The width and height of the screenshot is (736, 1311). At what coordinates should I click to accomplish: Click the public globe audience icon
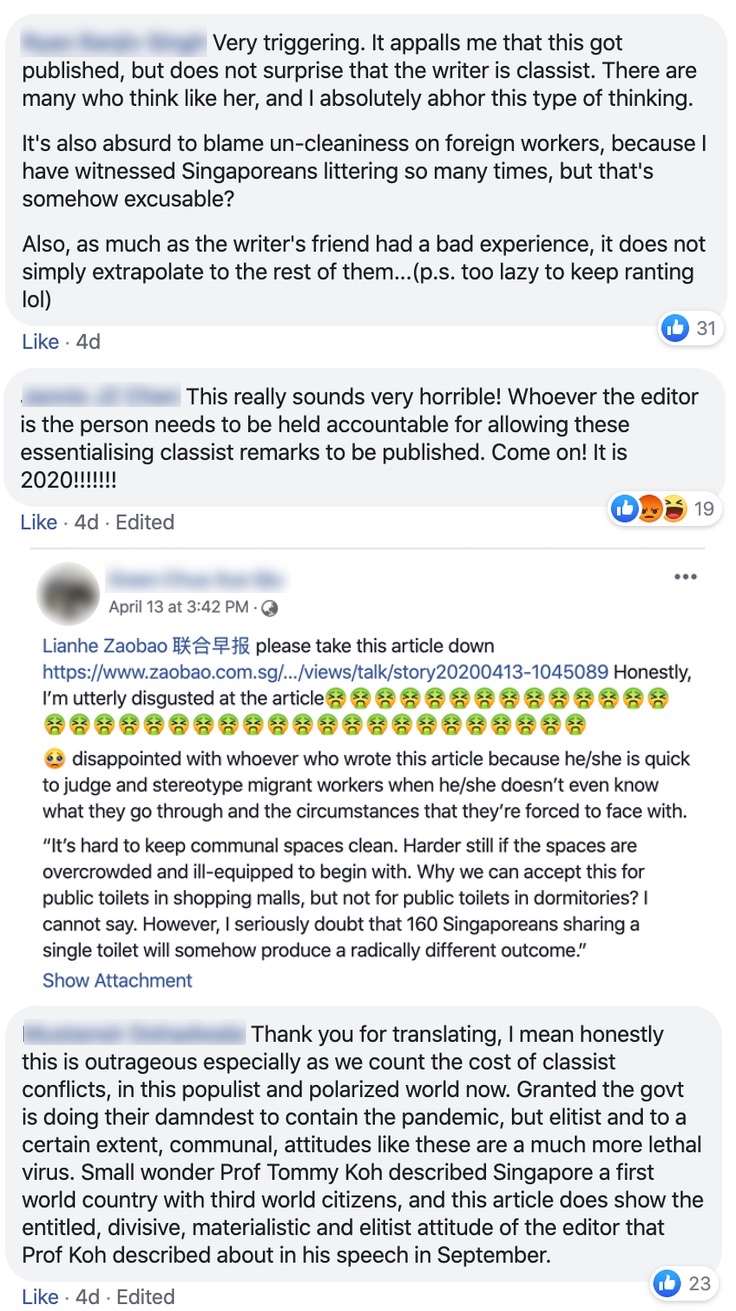pyautogui.click(x=270, y=608)
